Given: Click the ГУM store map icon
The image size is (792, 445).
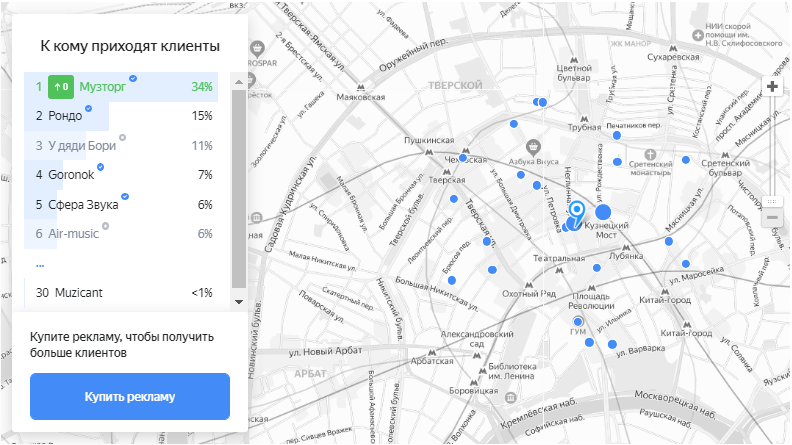Looking at the screenshot, I should 578,321.
